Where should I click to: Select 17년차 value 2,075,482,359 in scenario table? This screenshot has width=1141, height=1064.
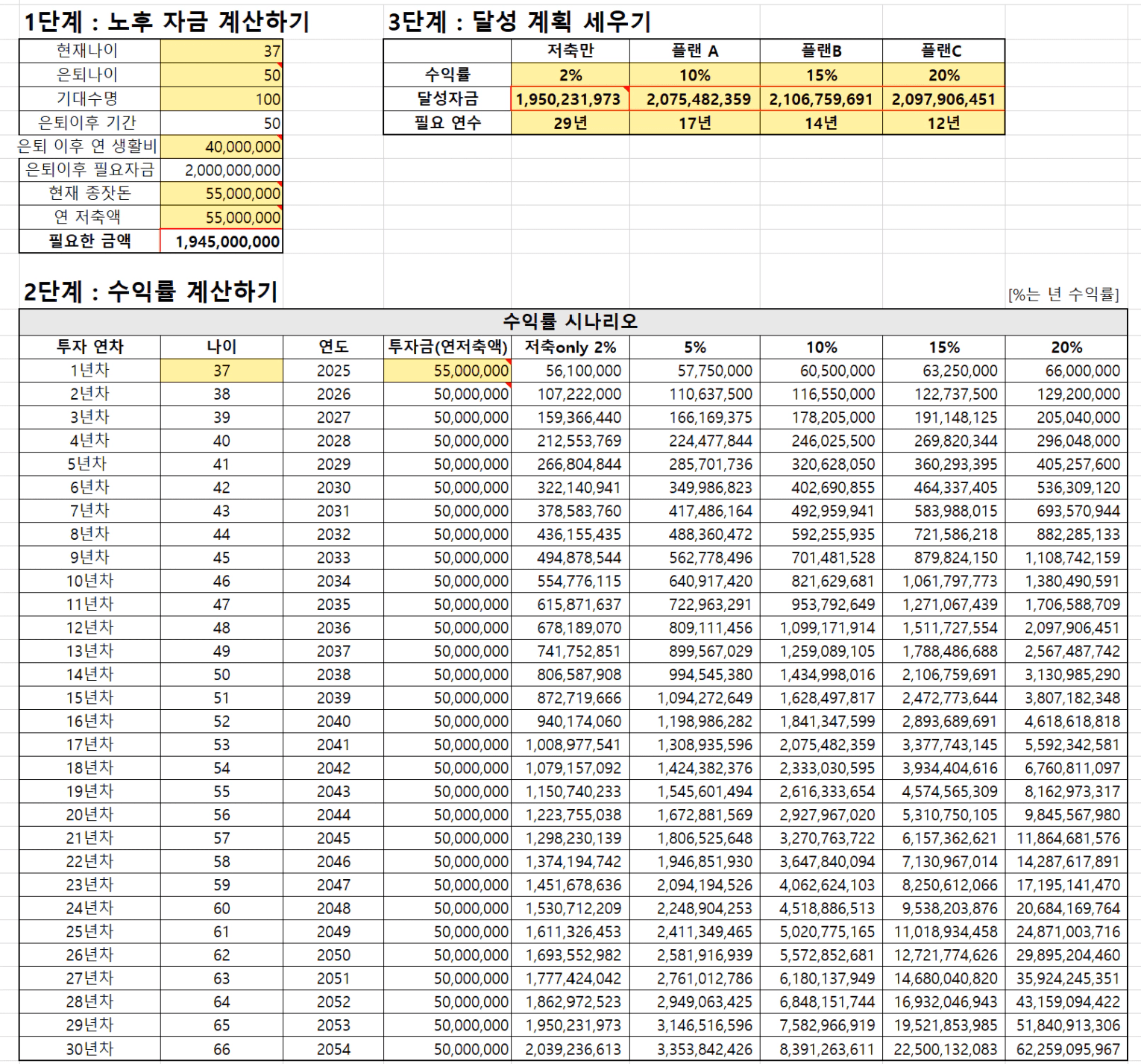click(x=821, y=745)
